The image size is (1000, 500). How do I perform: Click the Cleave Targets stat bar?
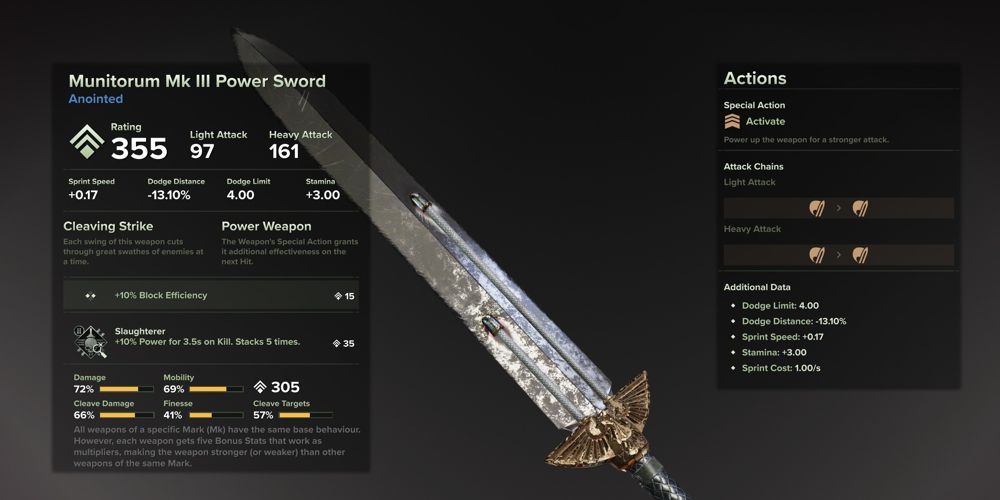[x=305, y=415]
